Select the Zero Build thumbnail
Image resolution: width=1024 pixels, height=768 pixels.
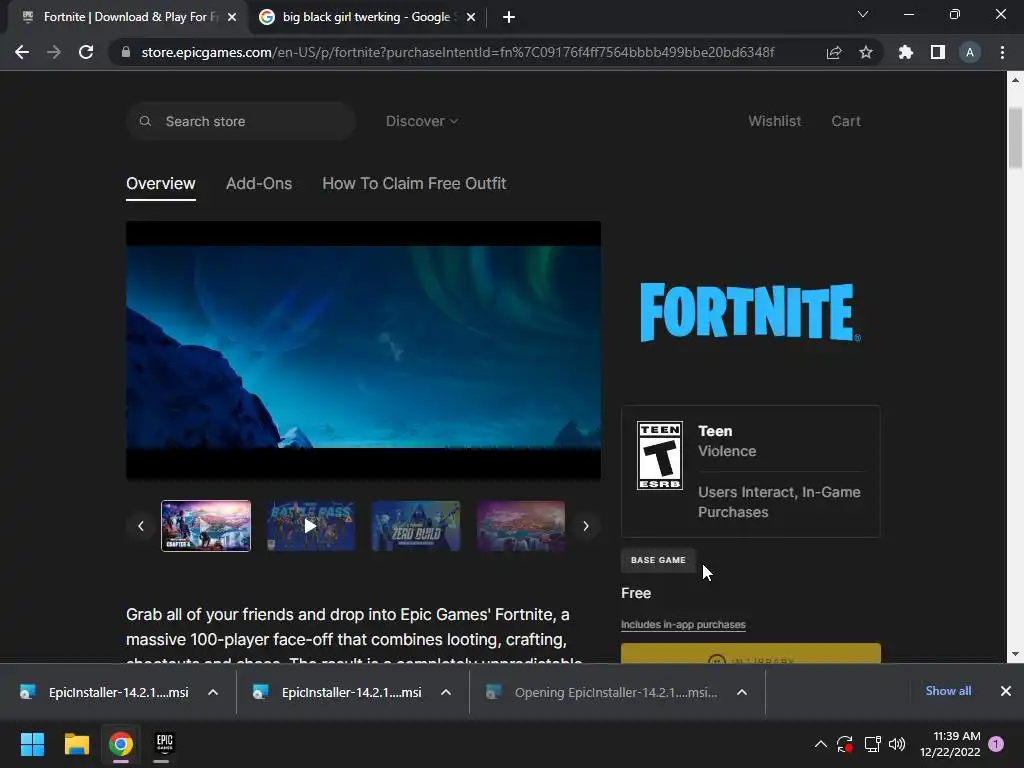click(416, 526)
